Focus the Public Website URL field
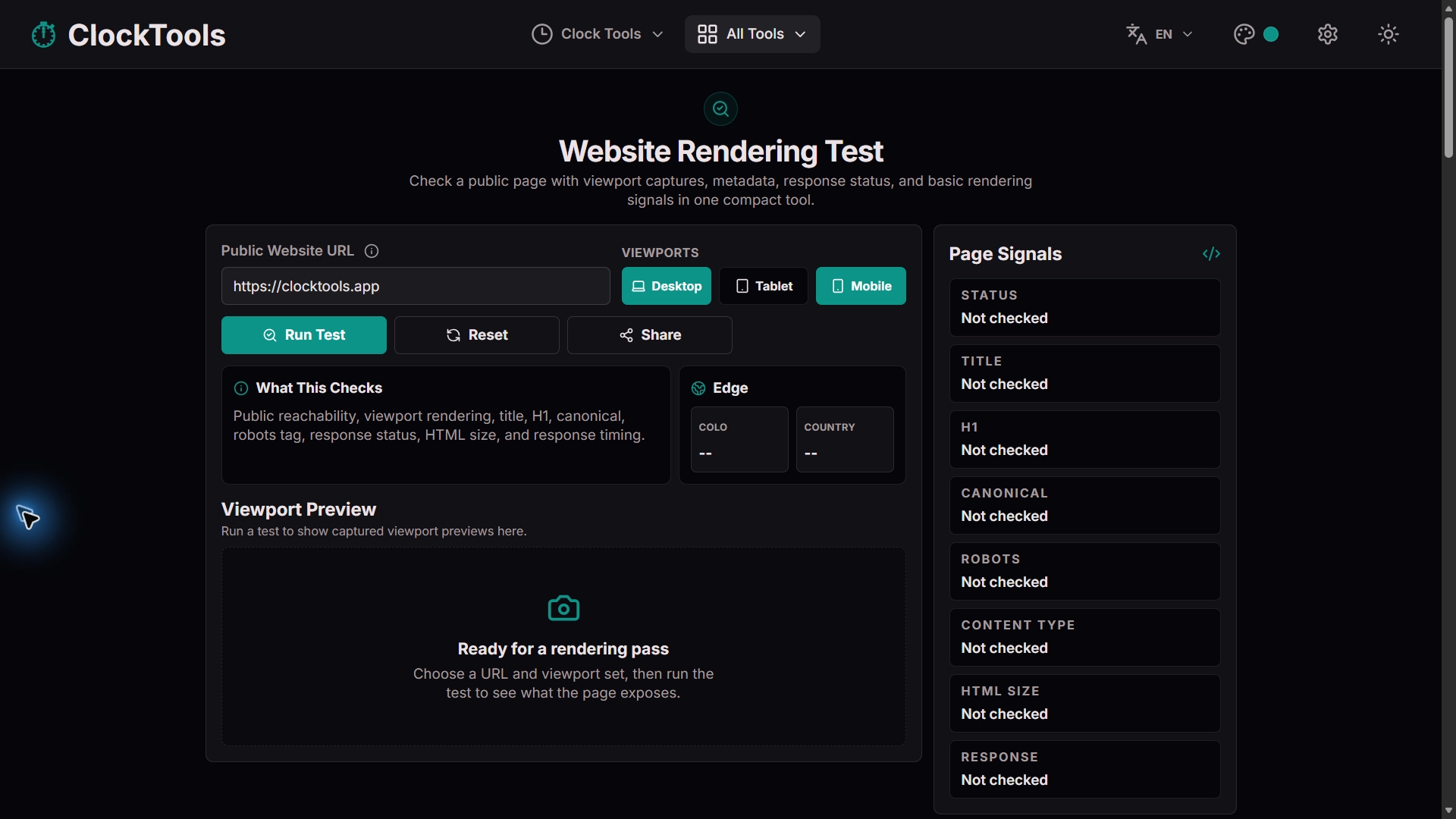 pos(416,286)
